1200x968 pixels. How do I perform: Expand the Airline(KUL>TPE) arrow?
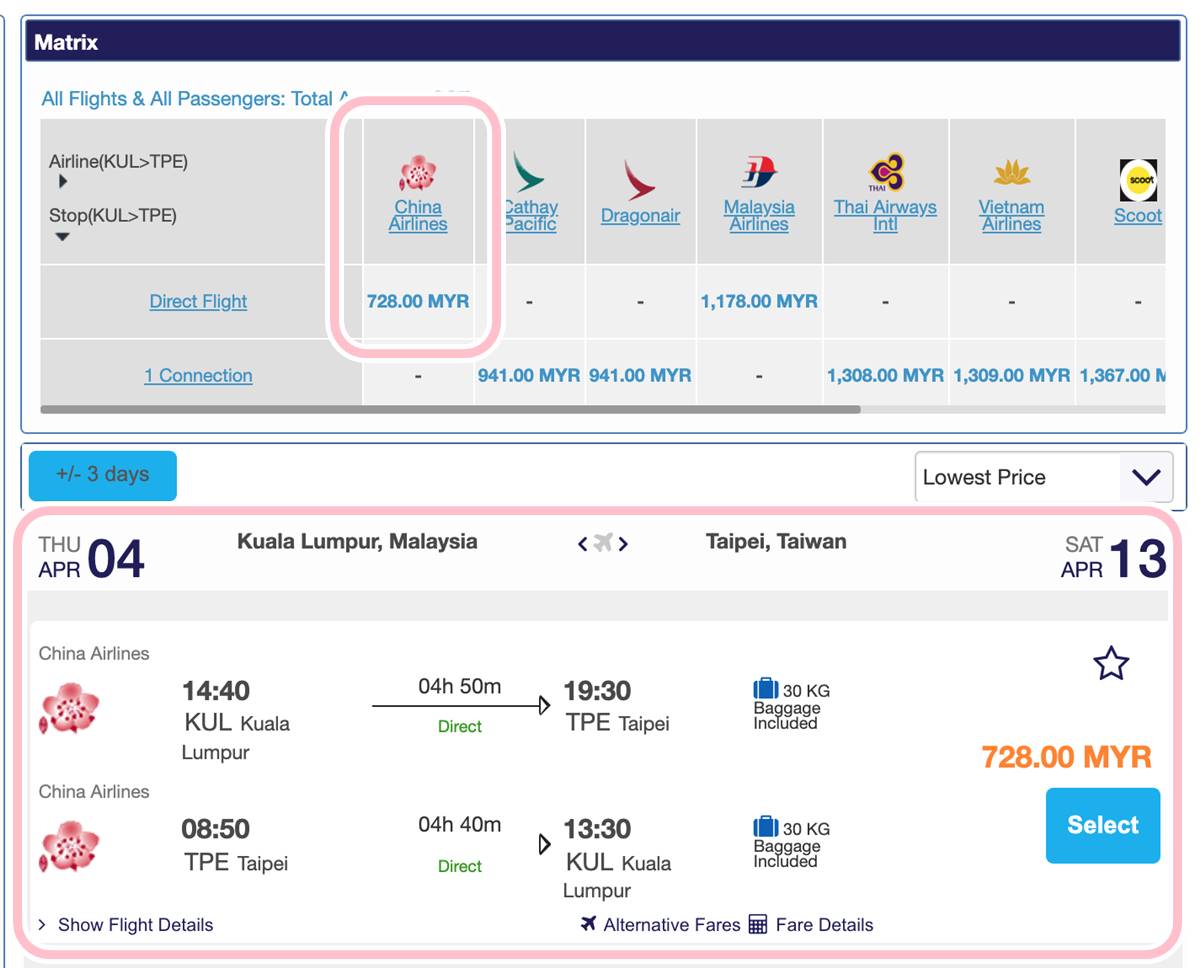pyautogui.click(x=63, y=182)
